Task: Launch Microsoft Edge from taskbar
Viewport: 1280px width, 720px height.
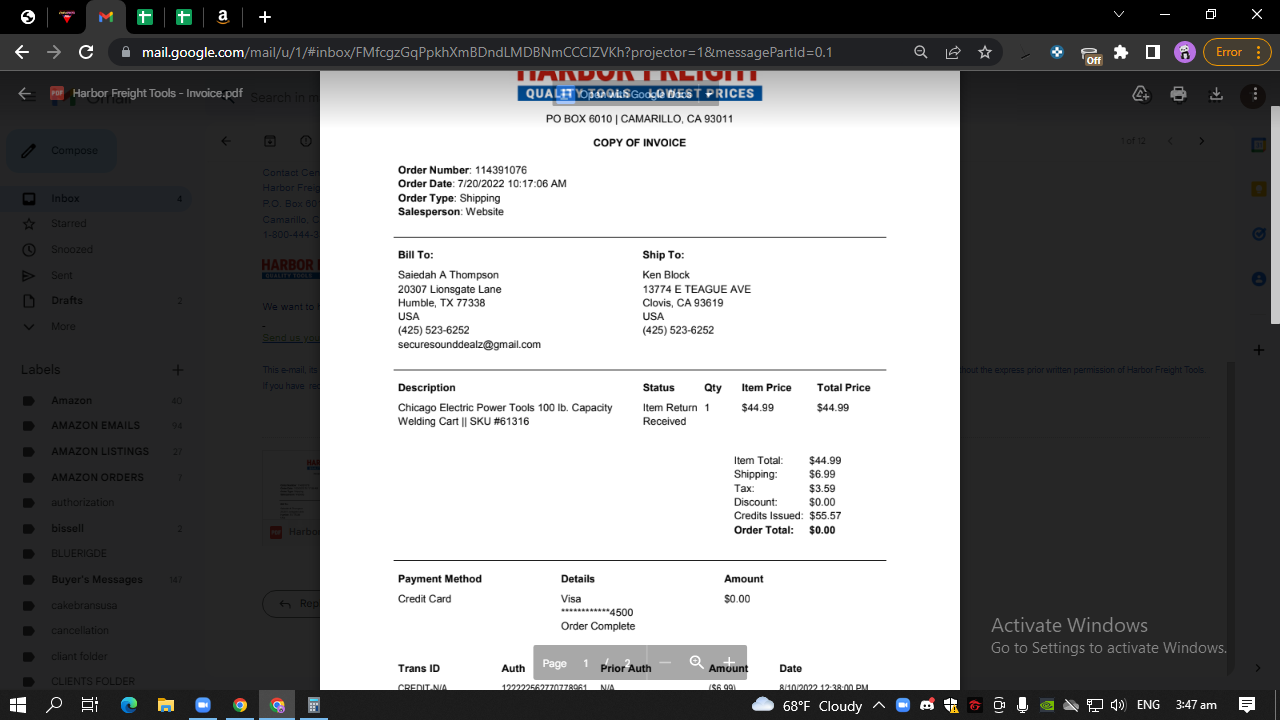Action: 129,705
